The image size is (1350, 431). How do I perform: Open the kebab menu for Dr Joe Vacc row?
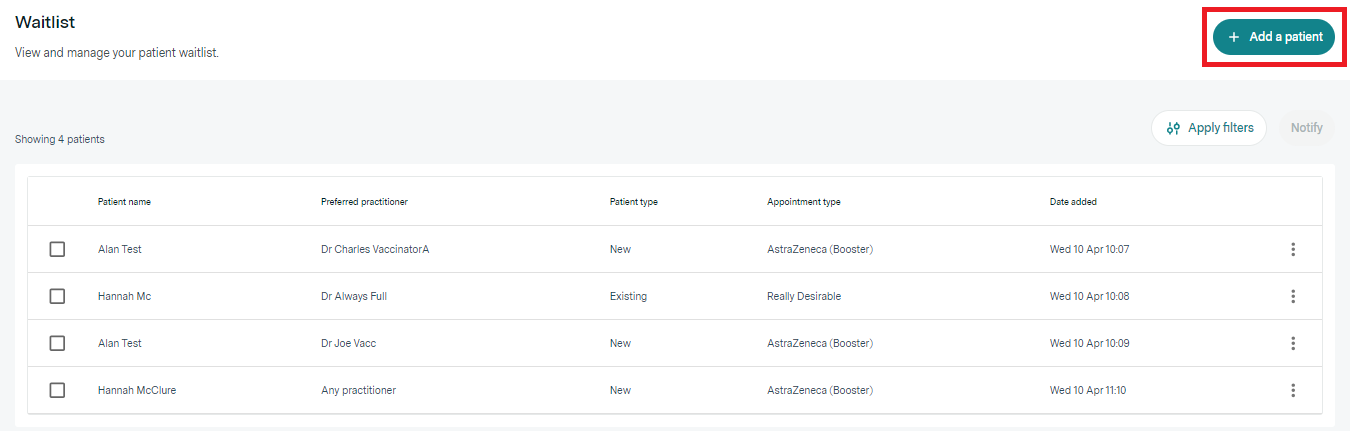coord(1293,343)
